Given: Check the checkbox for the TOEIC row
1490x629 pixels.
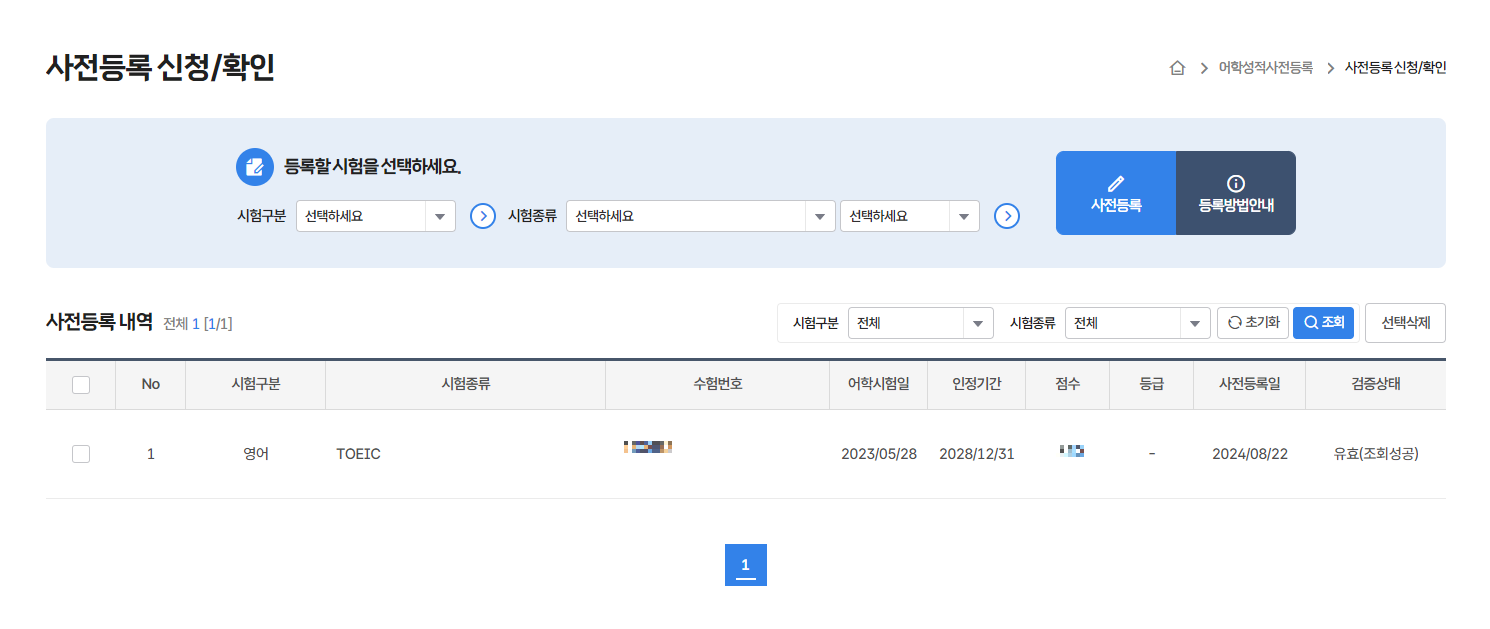Looking at the screenshot, I should [81, 454].
